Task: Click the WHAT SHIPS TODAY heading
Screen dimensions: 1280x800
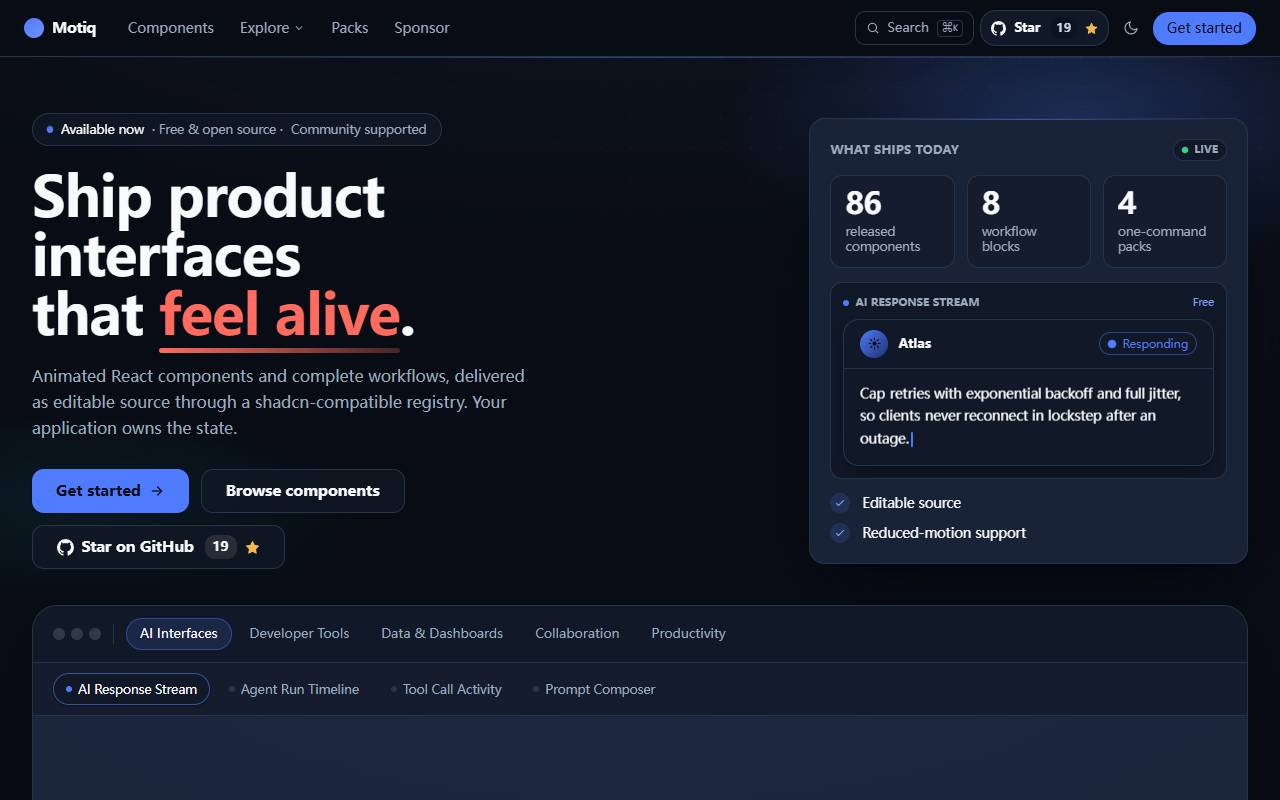Action: (x=894, y=150)
